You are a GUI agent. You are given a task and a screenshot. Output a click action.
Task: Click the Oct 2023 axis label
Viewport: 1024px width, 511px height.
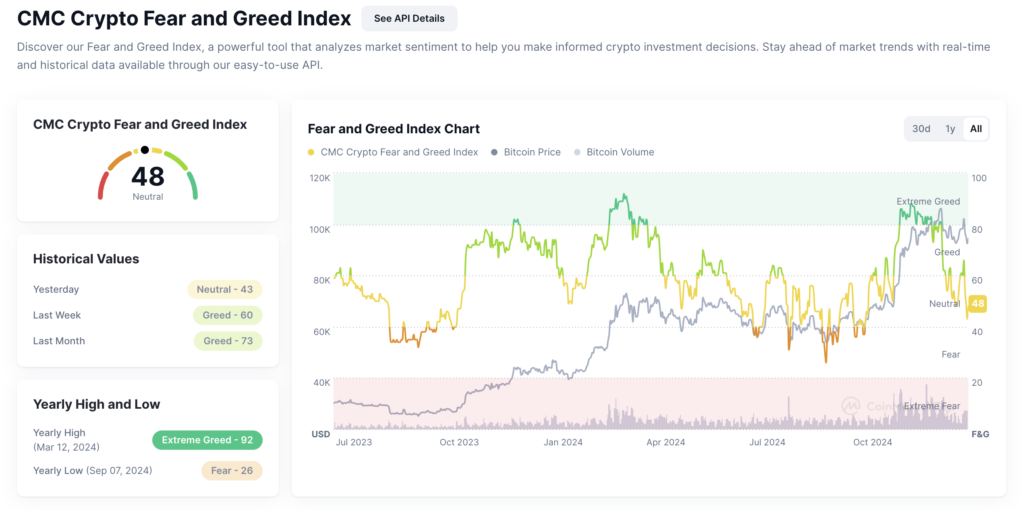coord(459,442)
